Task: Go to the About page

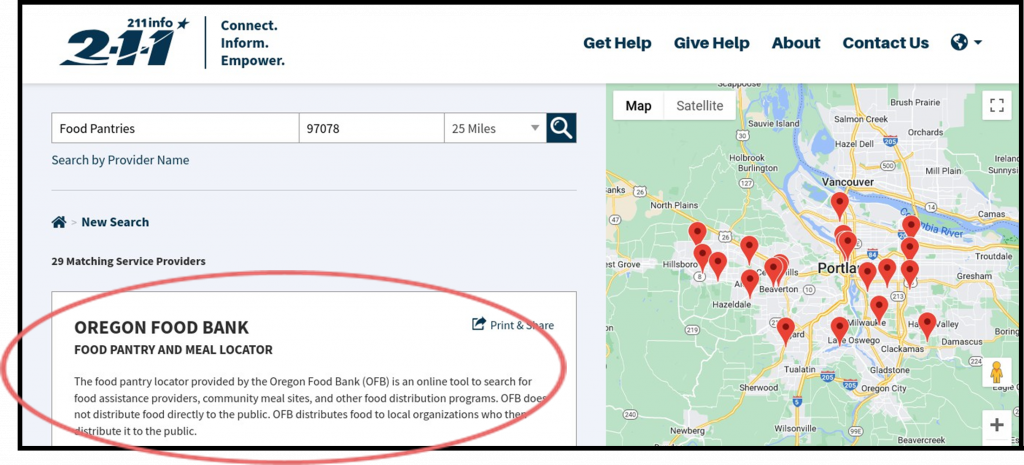Action: click(x=795, y=43)
